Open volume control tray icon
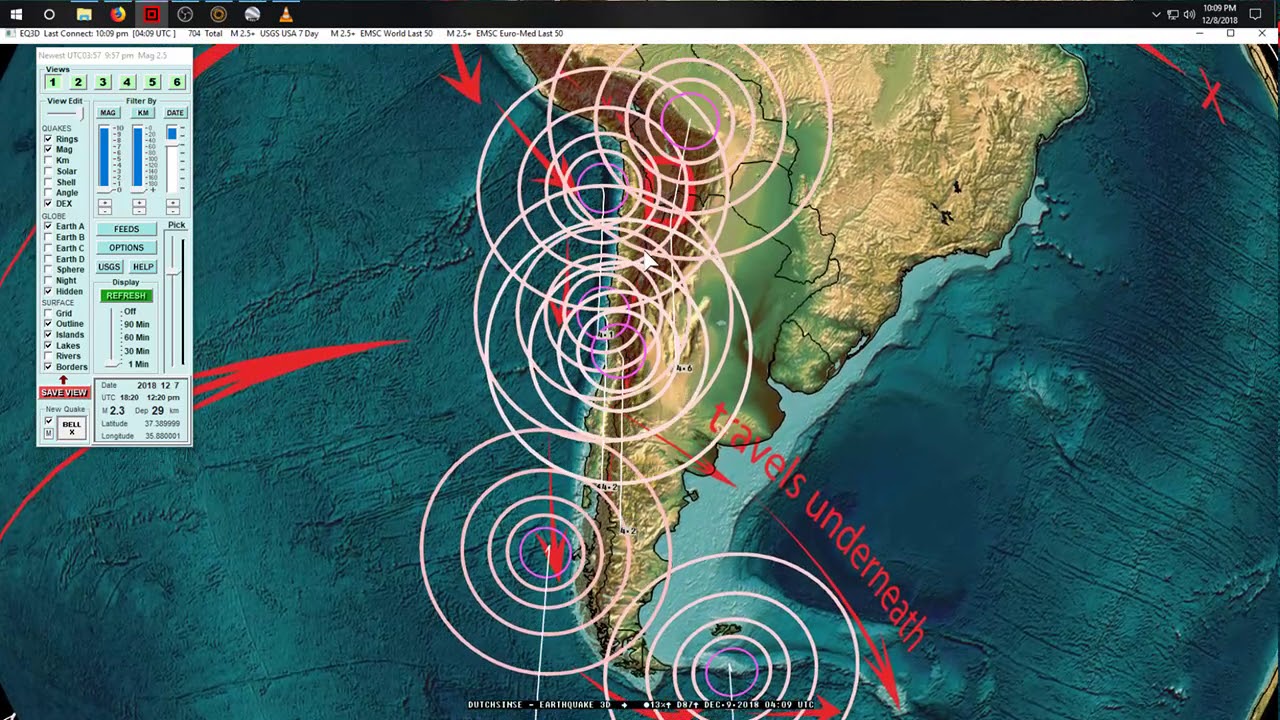Viewport: 1280px width, 720px height. pyautogui.click(x=1189, y=14)
